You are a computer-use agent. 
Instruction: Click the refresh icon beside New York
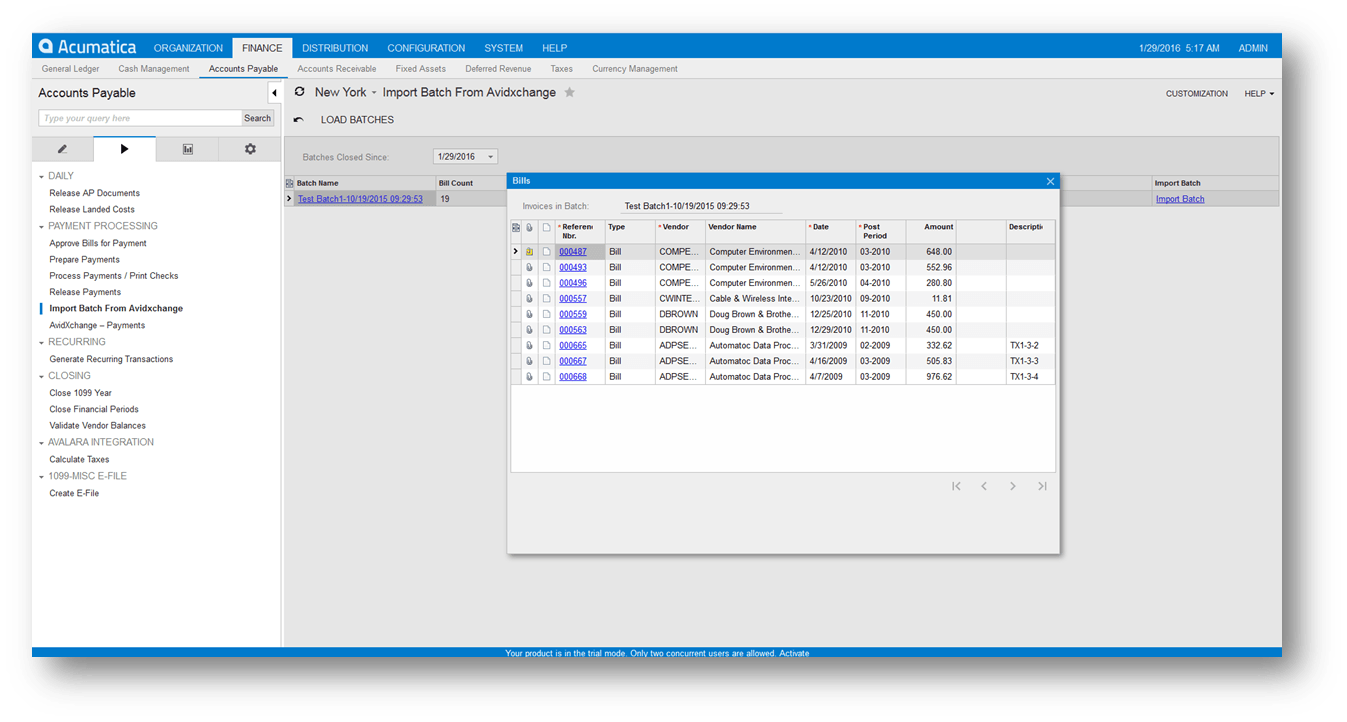pyautogui.click(x=299, y=92)
